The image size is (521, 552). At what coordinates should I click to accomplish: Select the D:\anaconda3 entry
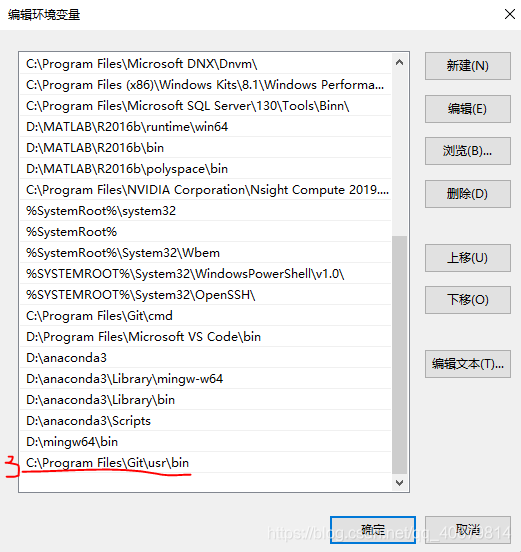[206, 358]
